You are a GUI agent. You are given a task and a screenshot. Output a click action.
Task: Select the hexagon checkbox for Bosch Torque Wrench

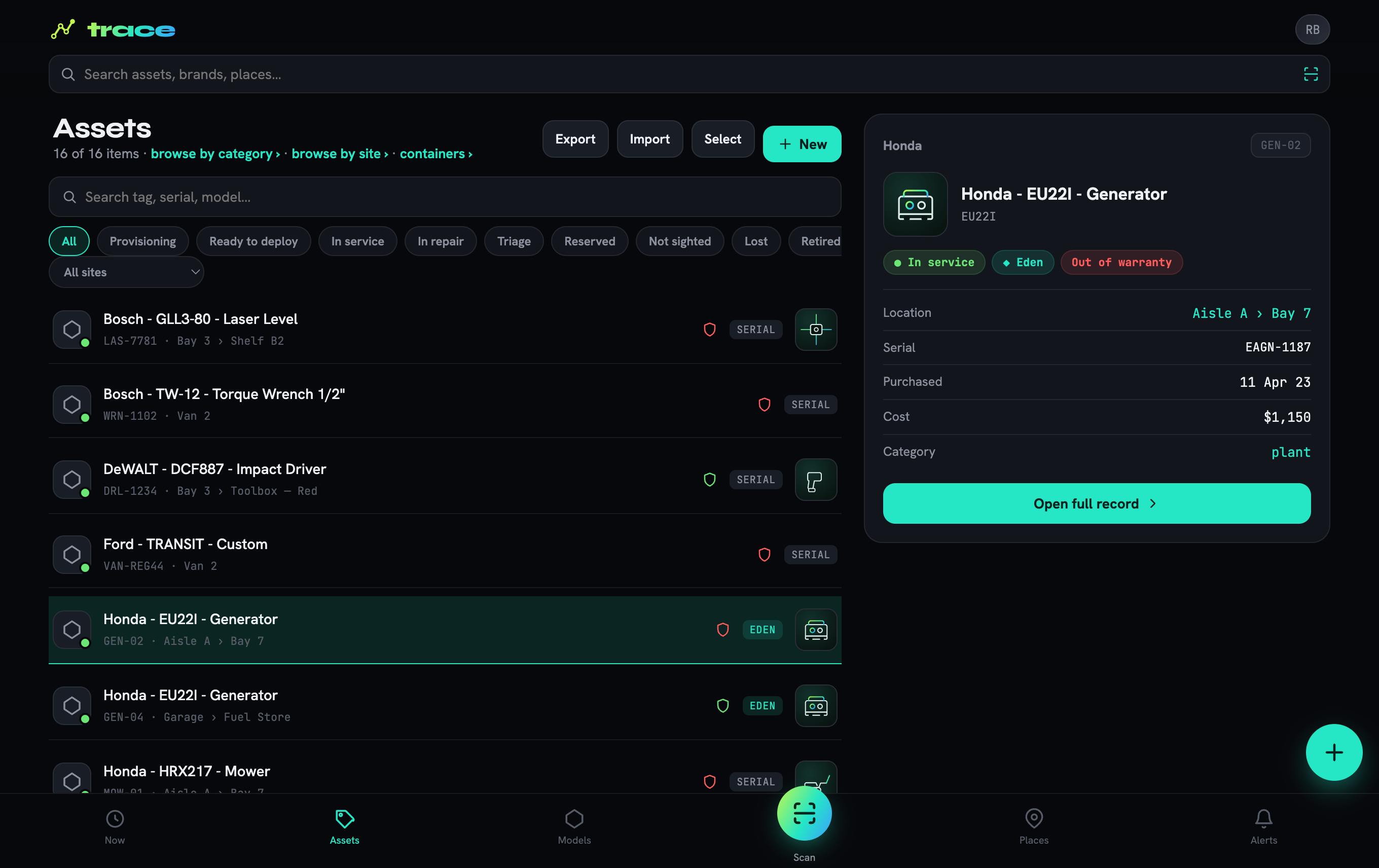(71, 404)
